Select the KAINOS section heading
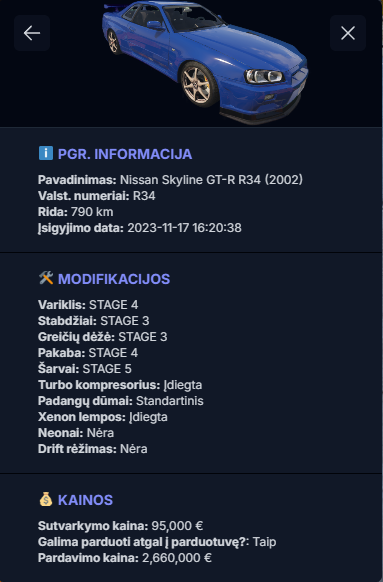Image resolution: width=383 pixels, height=582 pixels. [85, 500]
